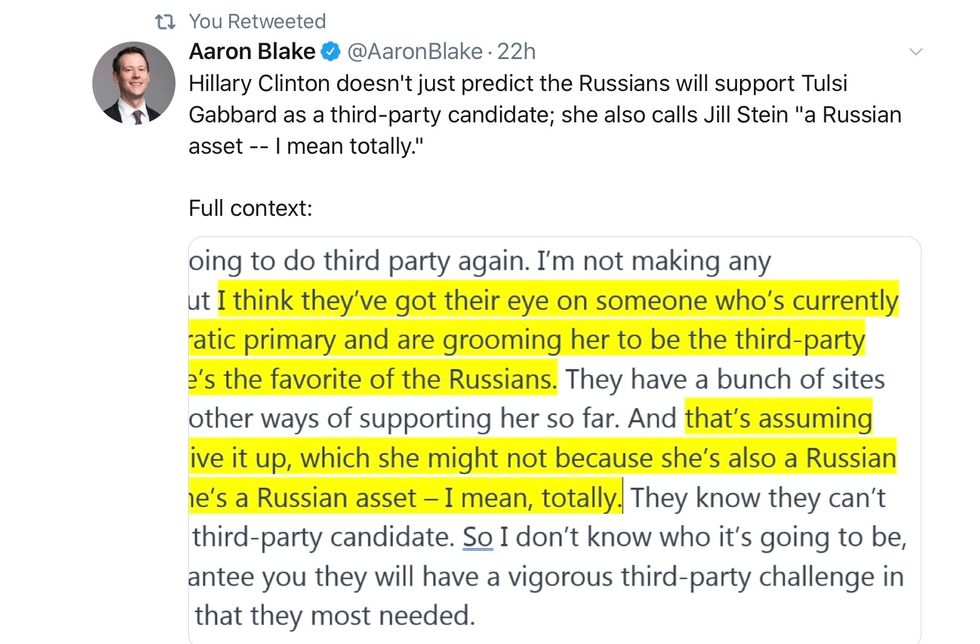Click the underlined So in the transcript
The width and height of the screenshot is (980, 644).
[478, 537]
